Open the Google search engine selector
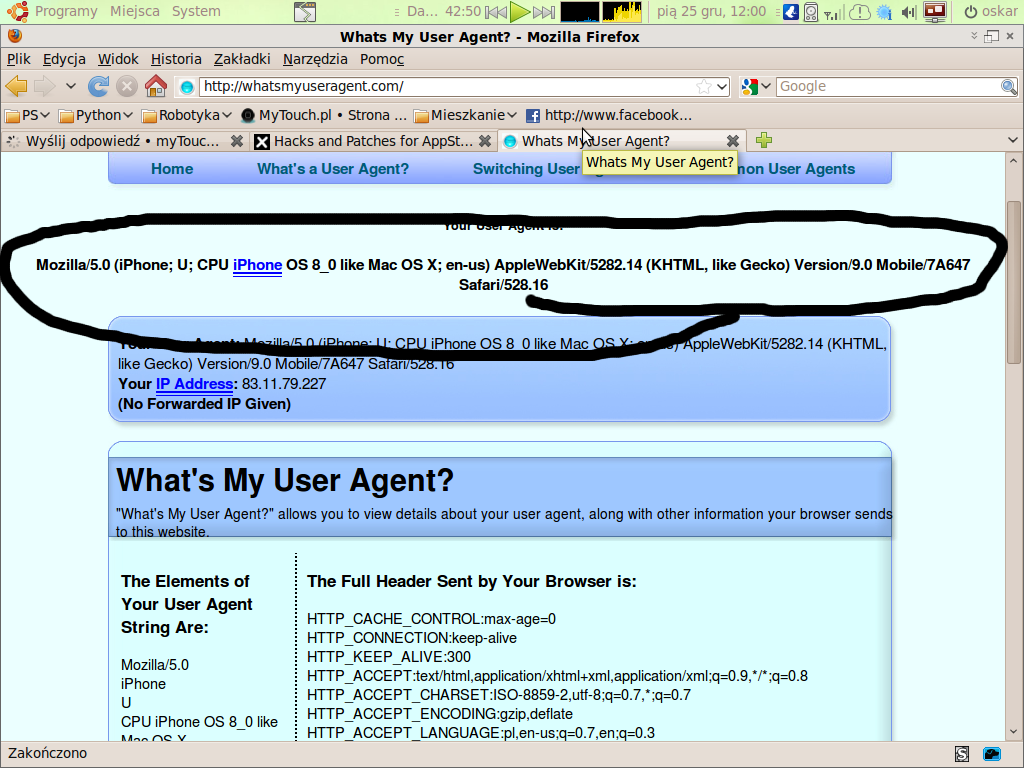 coord(756,86)
